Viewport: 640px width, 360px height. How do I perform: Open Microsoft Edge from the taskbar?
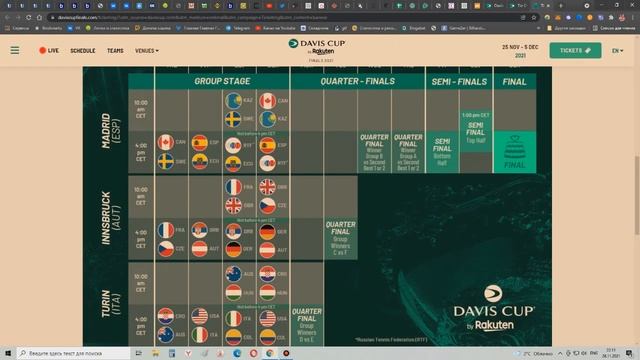(x=237, y=353)
